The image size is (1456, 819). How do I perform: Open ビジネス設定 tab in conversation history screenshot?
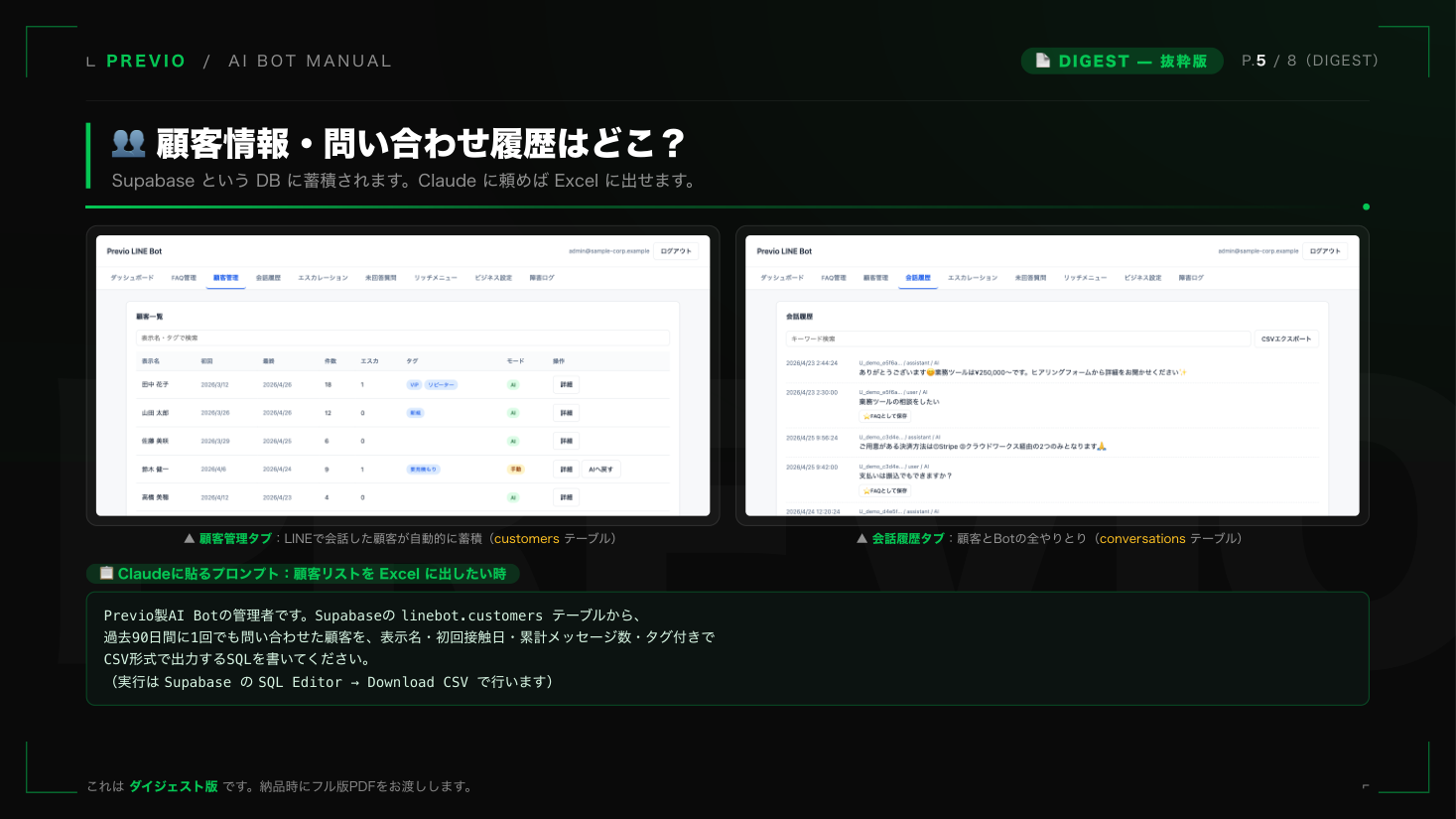click(1143, 278)
